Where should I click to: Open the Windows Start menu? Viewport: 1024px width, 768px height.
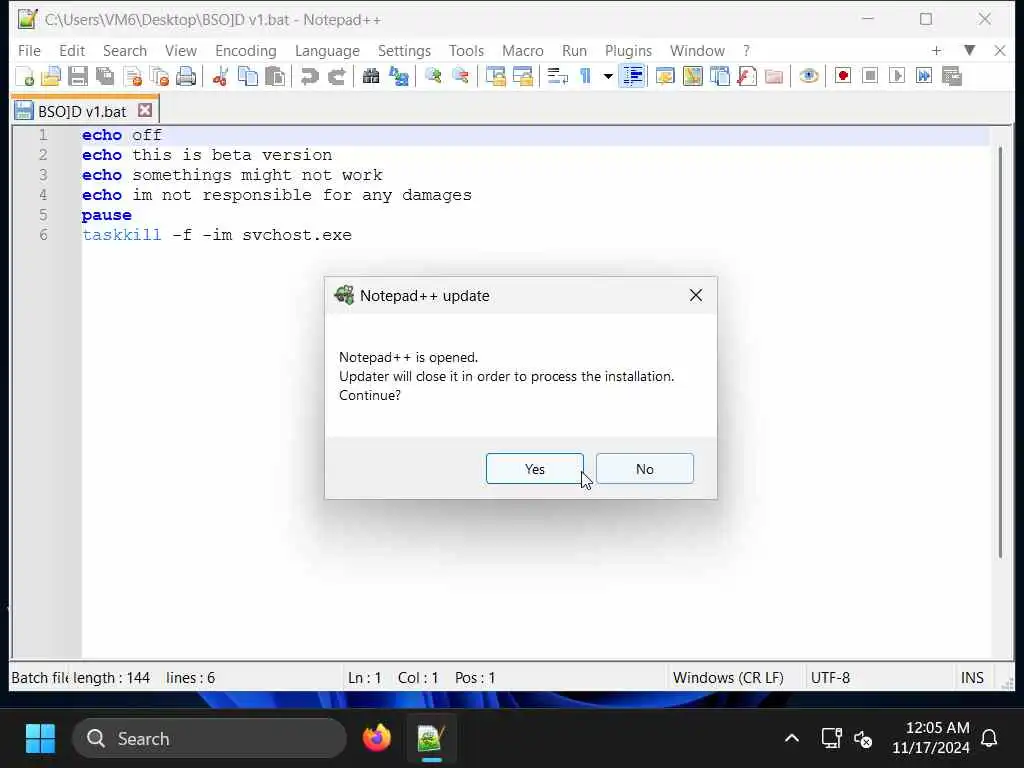40,739
